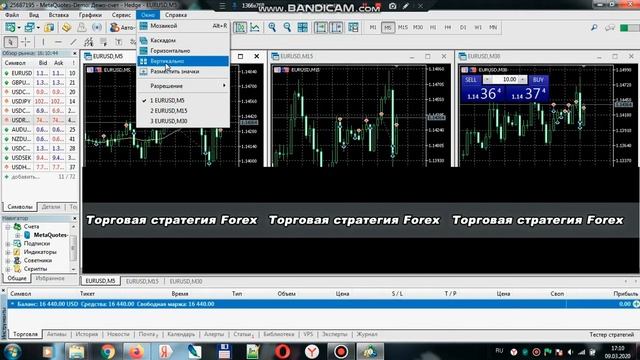Open profiles dropdown arrow
640x360 pixels.
point(38,28)
